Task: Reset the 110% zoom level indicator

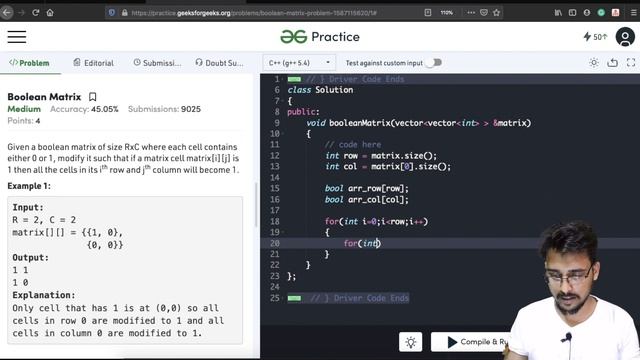Action: (x=447, y=13)
